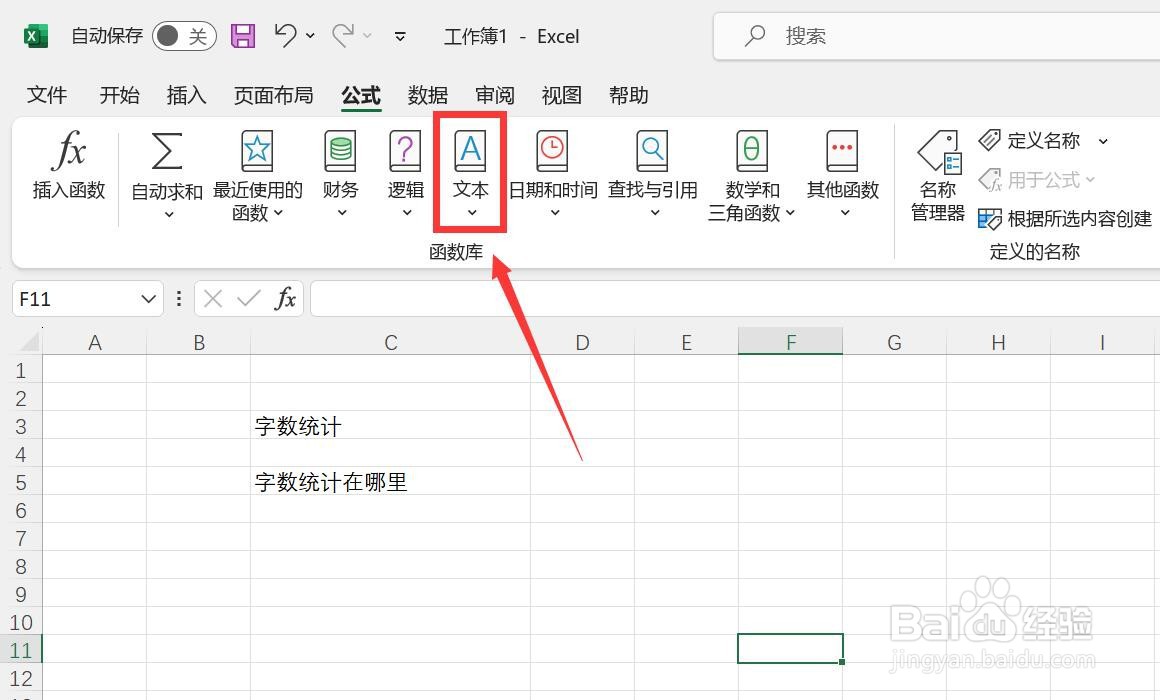Switch to the 开始 tab
The height and width of the screenshot is (700, 1160).
point(119,95)
